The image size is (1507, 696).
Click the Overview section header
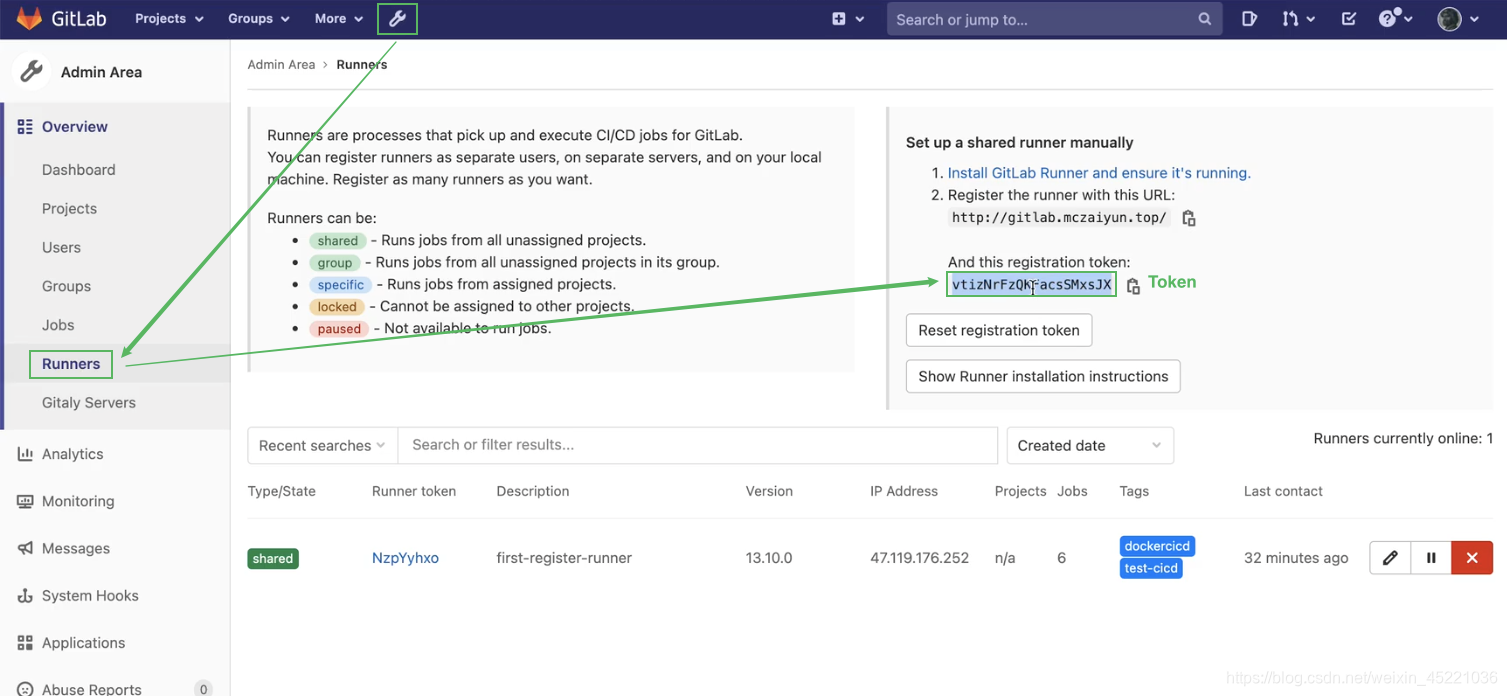coord(75,127)
